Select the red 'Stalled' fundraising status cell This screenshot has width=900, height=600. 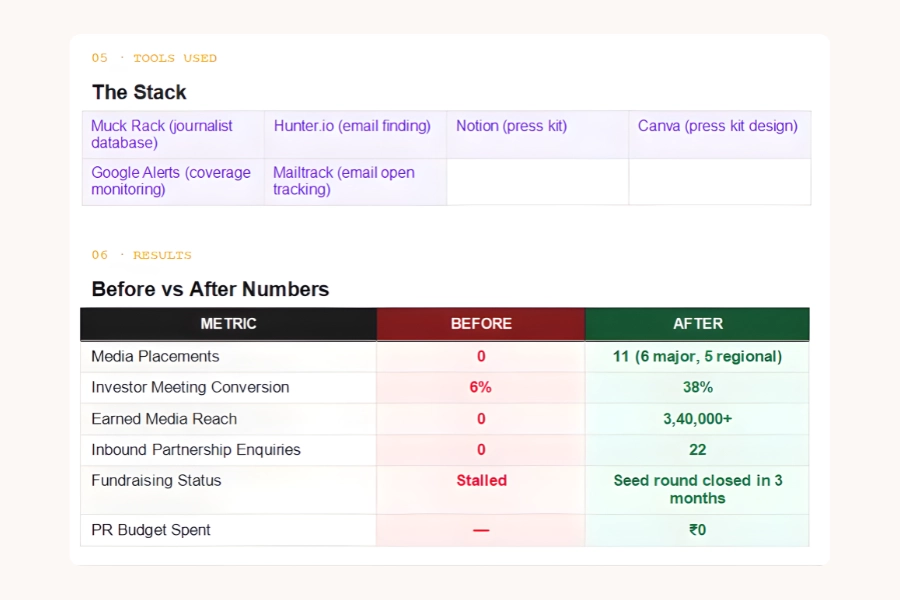[x=481, y=481]
